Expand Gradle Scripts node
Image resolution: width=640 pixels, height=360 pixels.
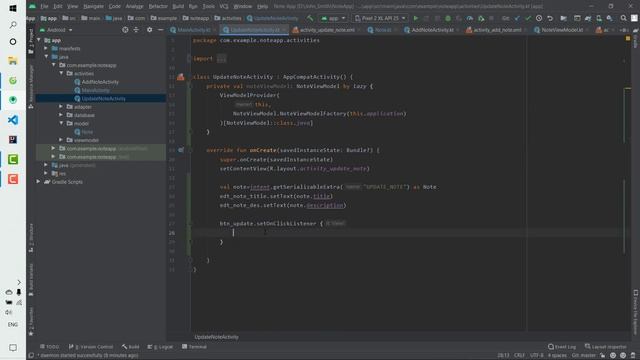point(38,182)
